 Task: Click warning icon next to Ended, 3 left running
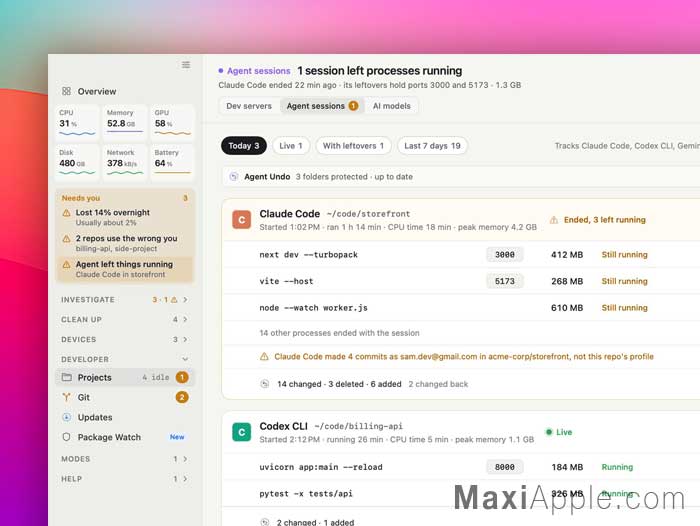pos(554,220)
